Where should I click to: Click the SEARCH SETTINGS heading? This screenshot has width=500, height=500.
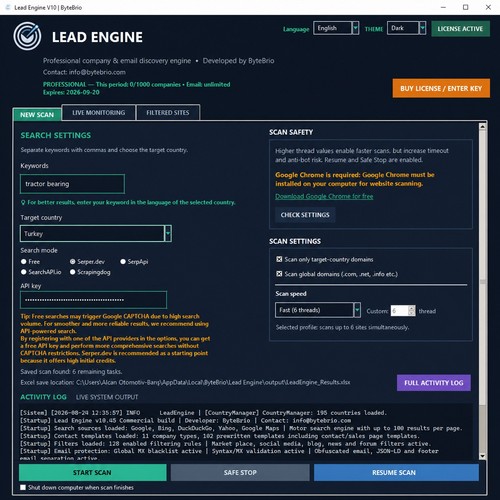pos(56,135)
